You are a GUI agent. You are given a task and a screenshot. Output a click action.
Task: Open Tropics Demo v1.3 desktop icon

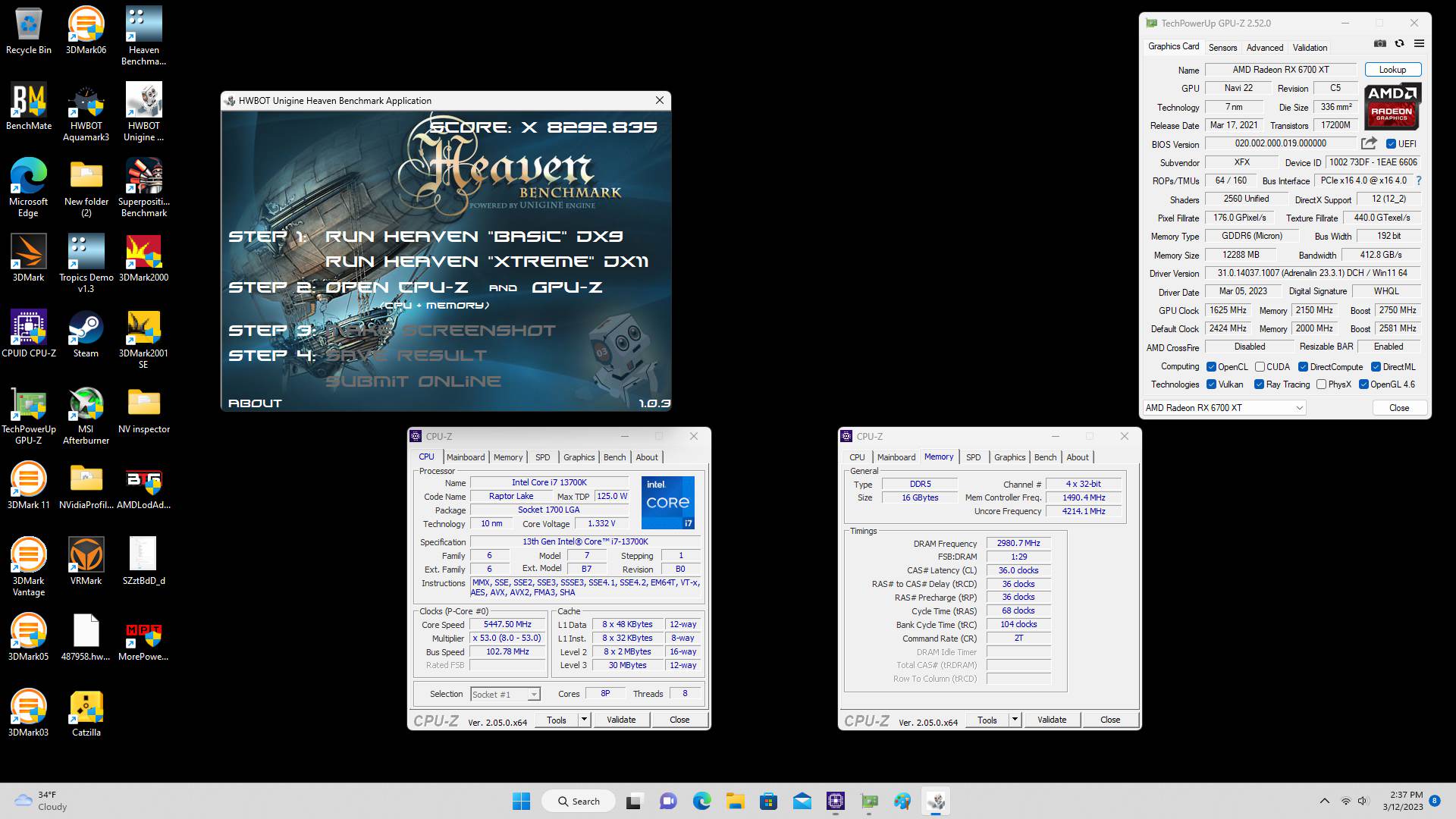click(86, 264)
